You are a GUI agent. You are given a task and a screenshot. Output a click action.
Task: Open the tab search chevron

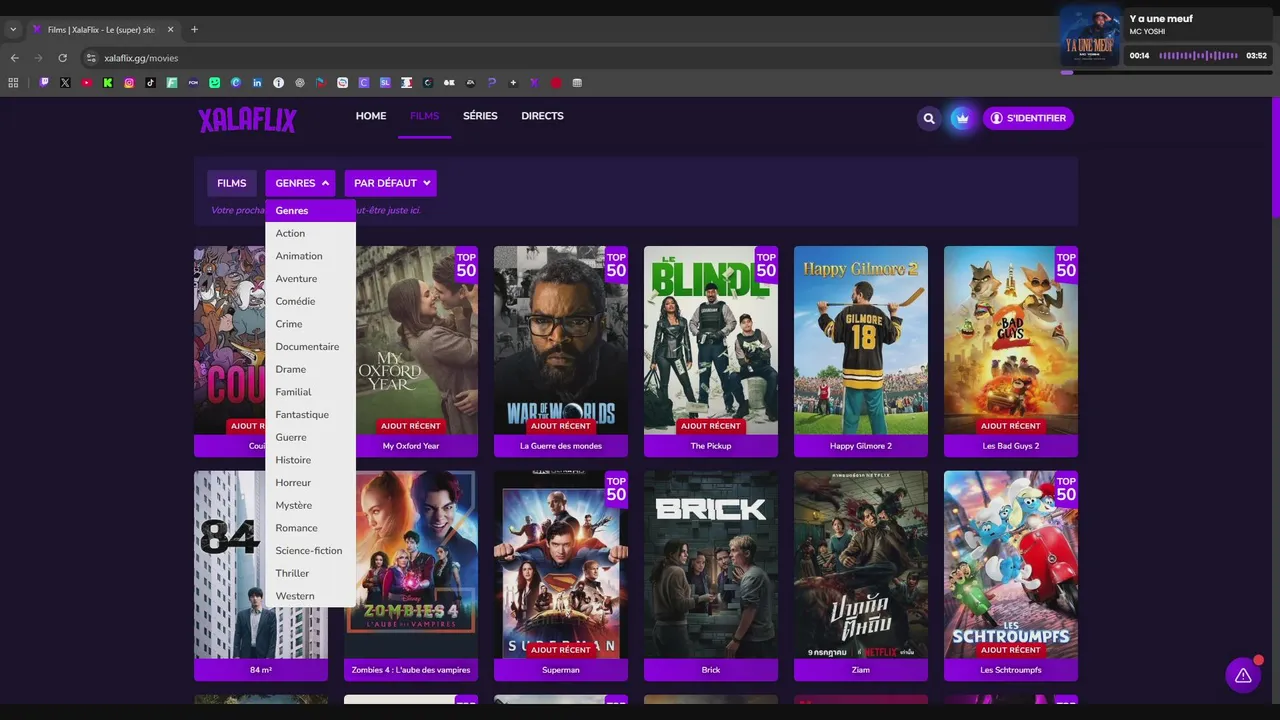coord(13,30)
